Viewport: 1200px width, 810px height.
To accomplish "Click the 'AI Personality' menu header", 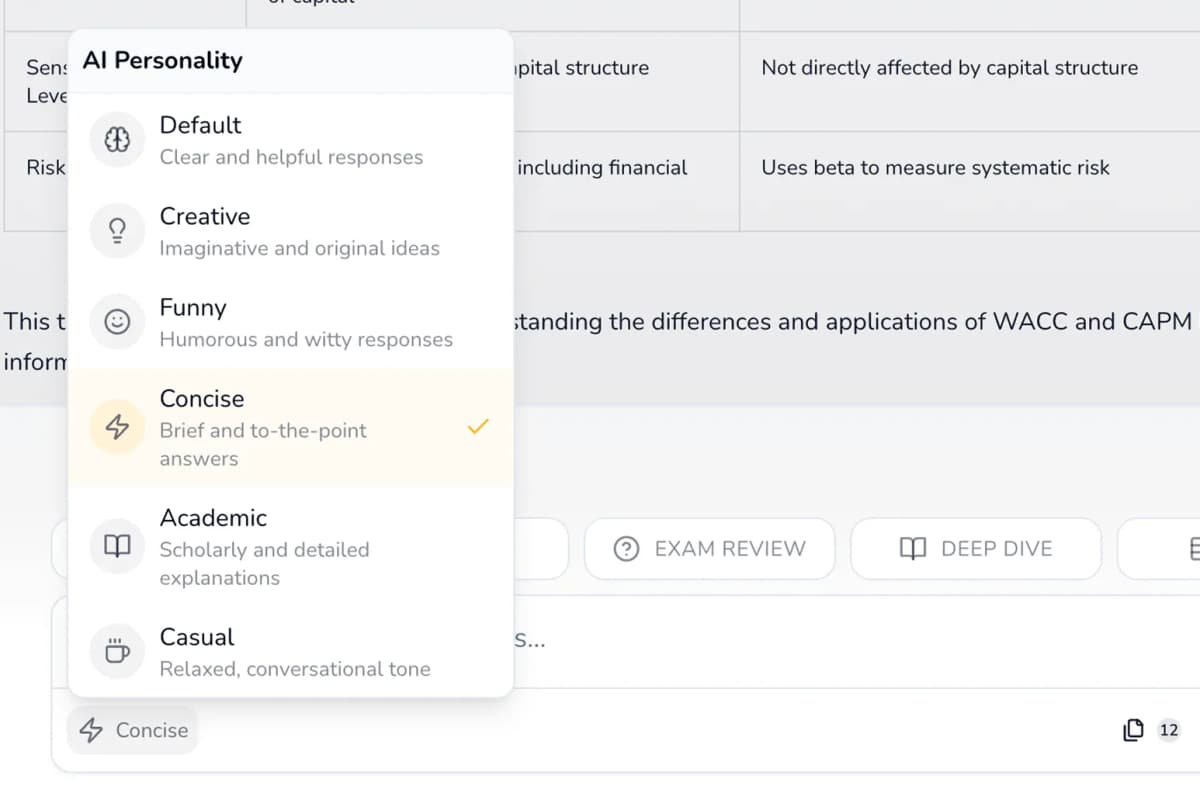I will point(163,60).
